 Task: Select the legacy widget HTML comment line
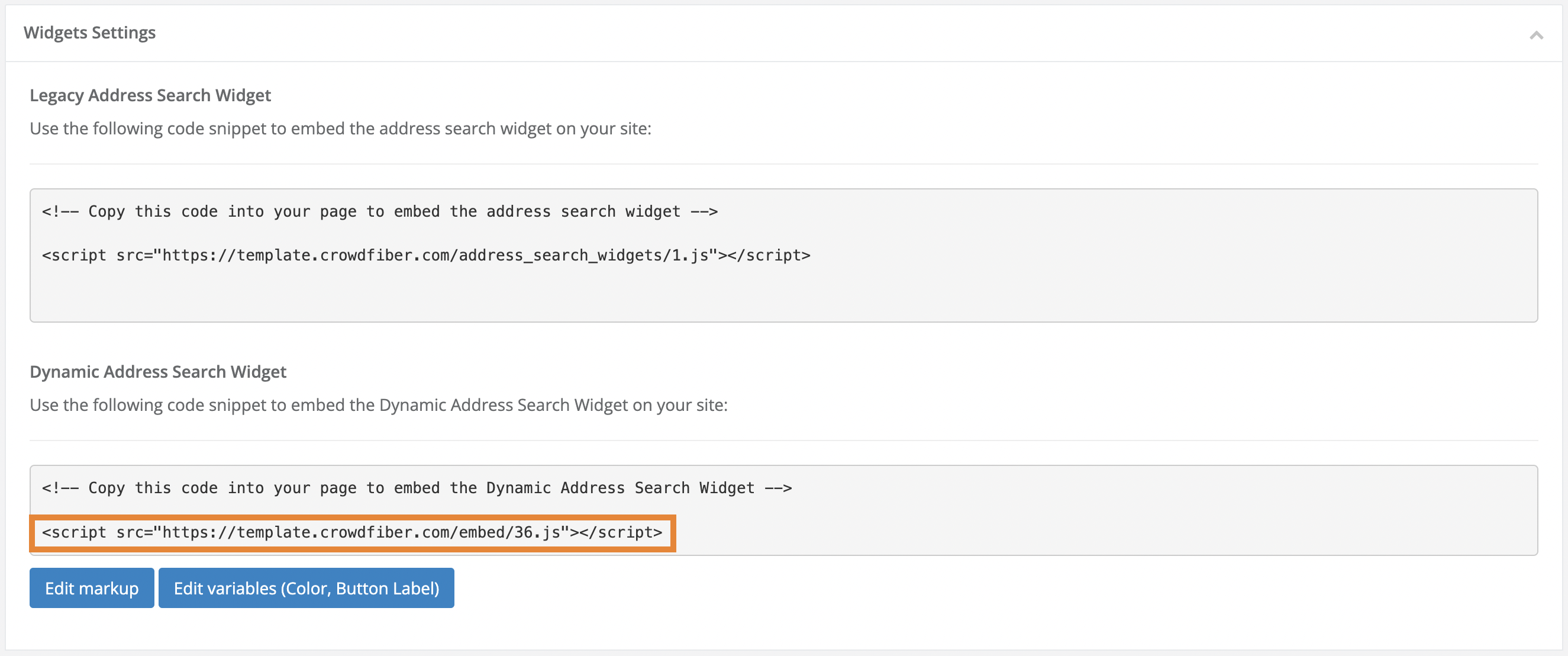[379, 211]
